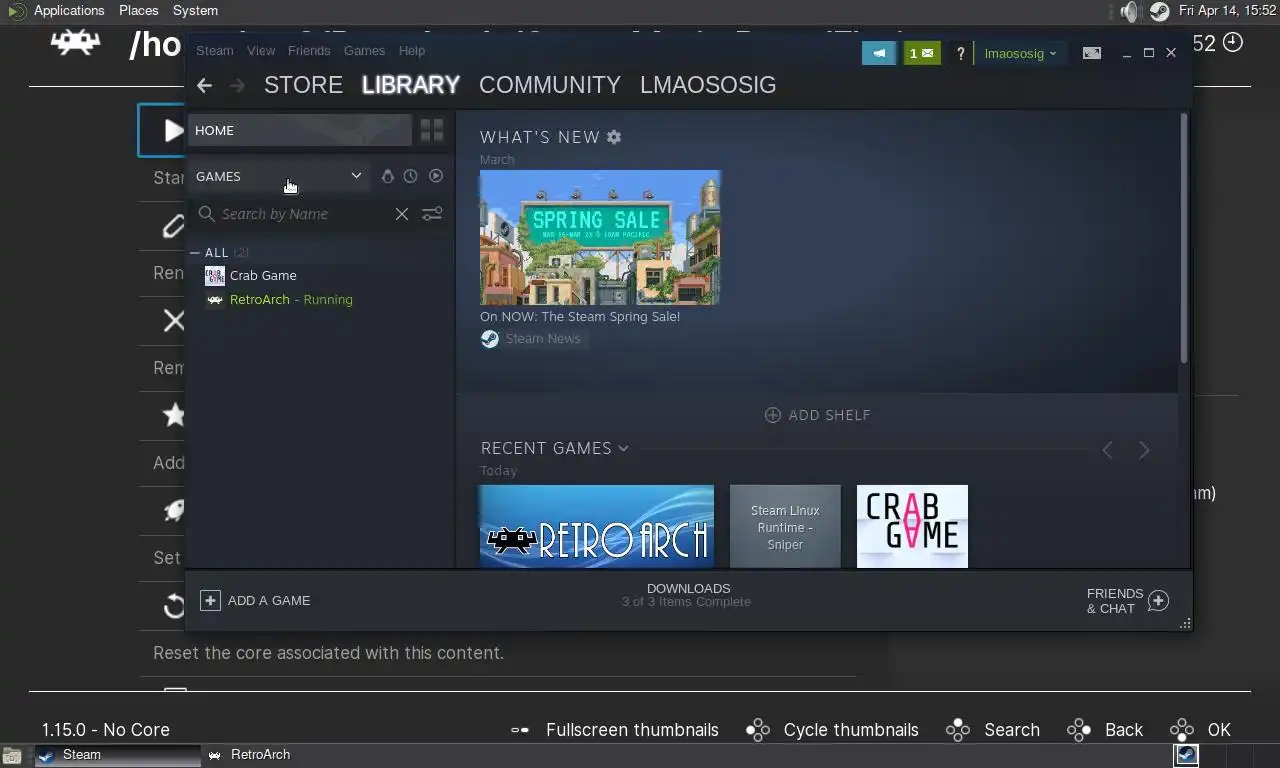Open the Places menu in top panel
The image size is (1280, 768).
click(138, 11)
